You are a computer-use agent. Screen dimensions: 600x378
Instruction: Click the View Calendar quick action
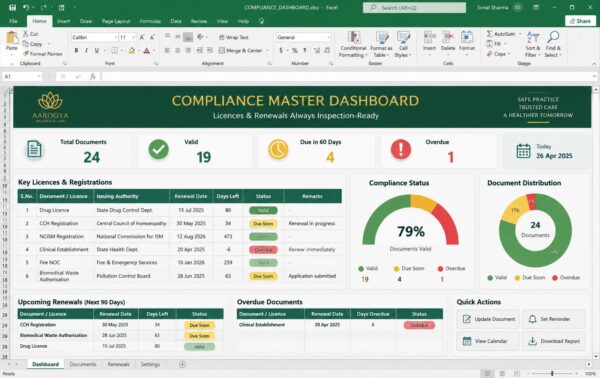click(x=488, y=341)
